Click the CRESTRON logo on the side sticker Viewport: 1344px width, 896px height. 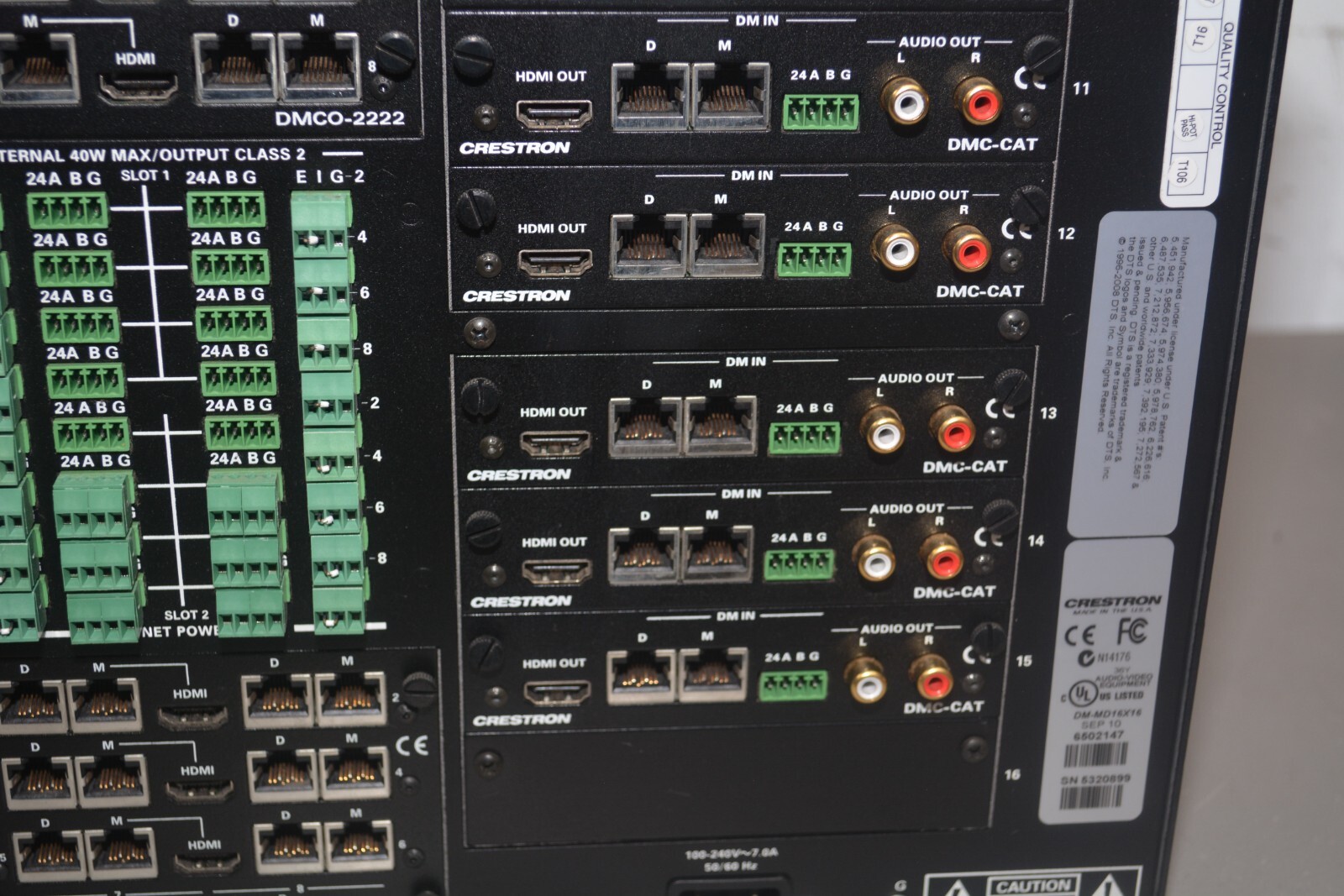pyautogui.click(x=1112, y=602)
